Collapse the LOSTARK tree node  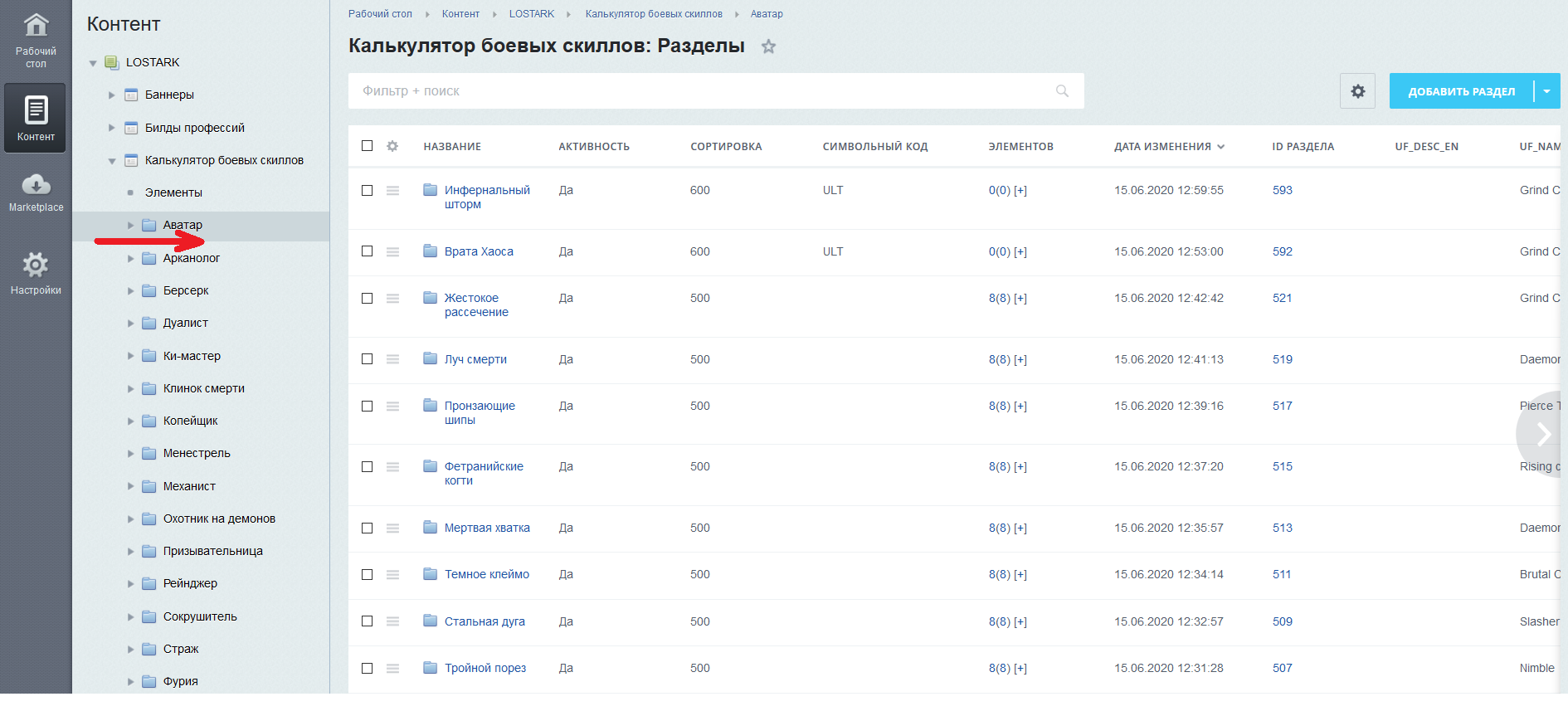point(93,63)
